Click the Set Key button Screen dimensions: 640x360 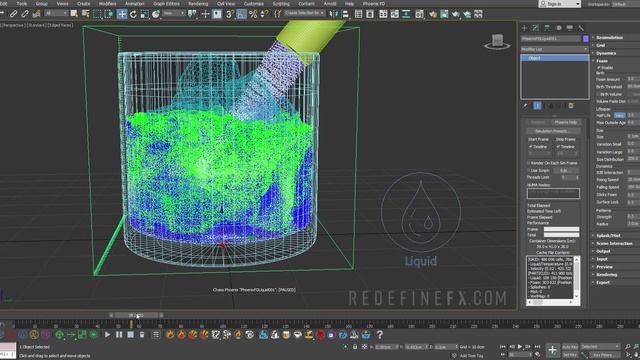pyautogui.click(x=570, y=355)
